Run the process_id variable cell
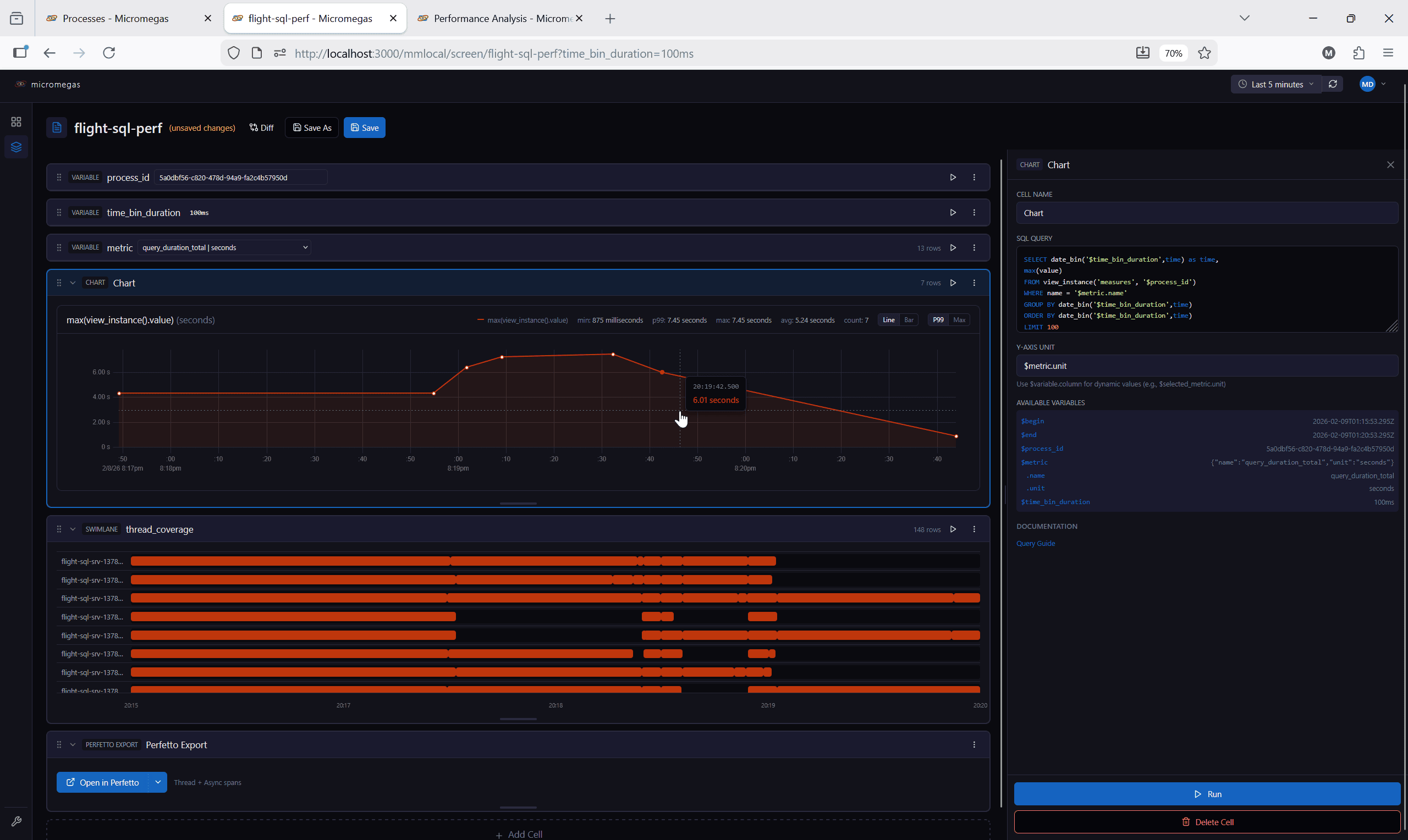This screenshot has height=840, width=1408. 953,177
